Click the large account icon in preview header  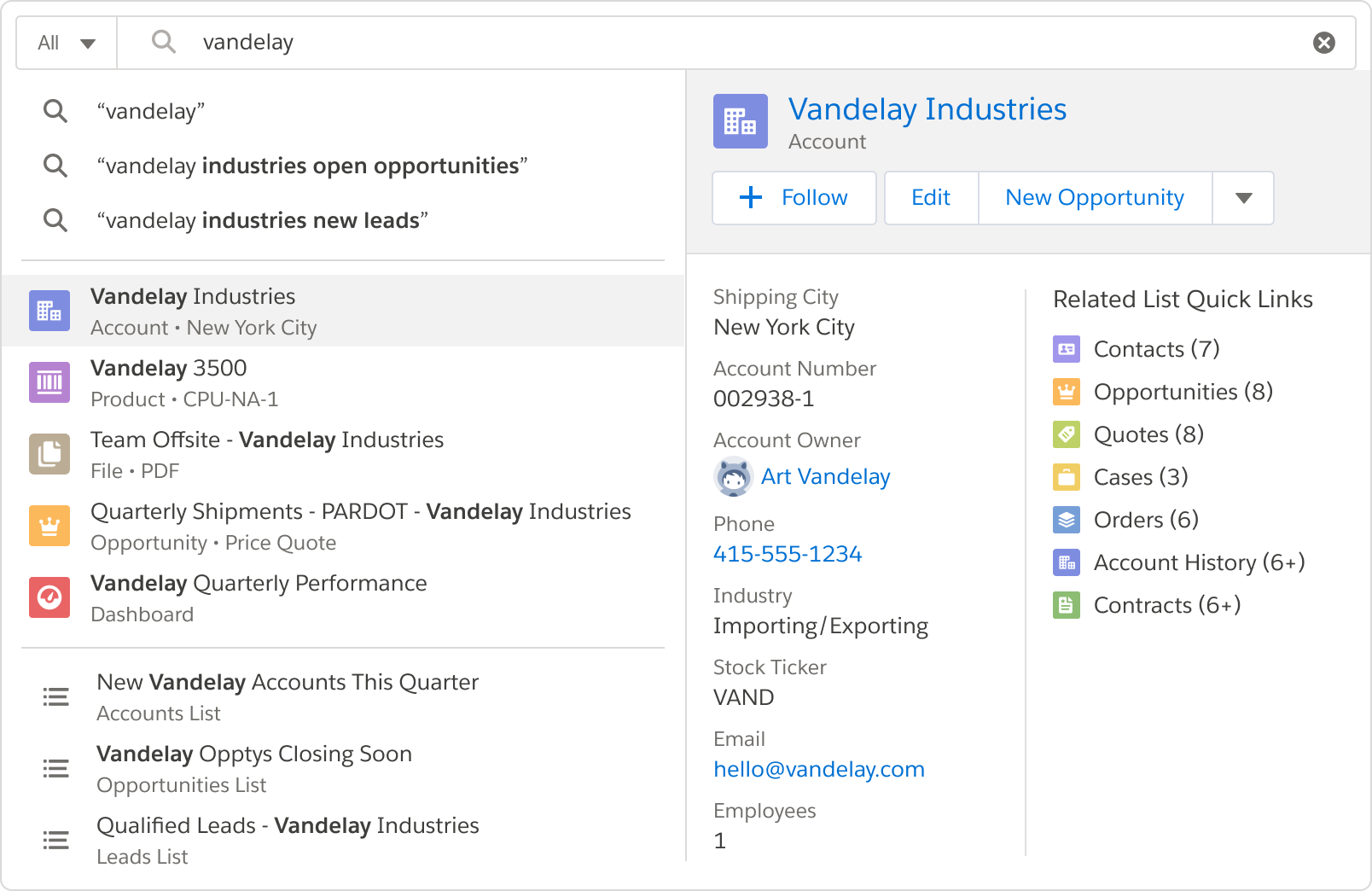pos(741,121)
